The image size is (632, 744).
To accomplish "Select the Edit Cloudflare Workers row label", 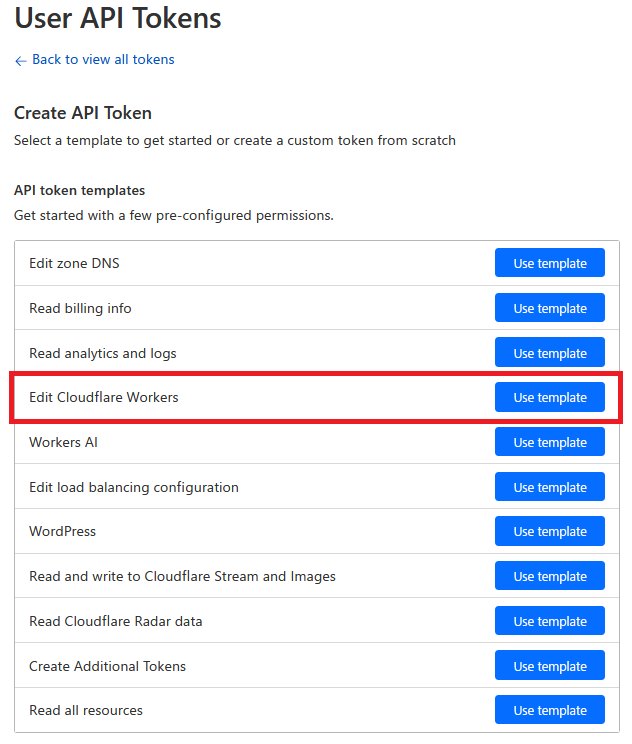I will tap(104, 397).
